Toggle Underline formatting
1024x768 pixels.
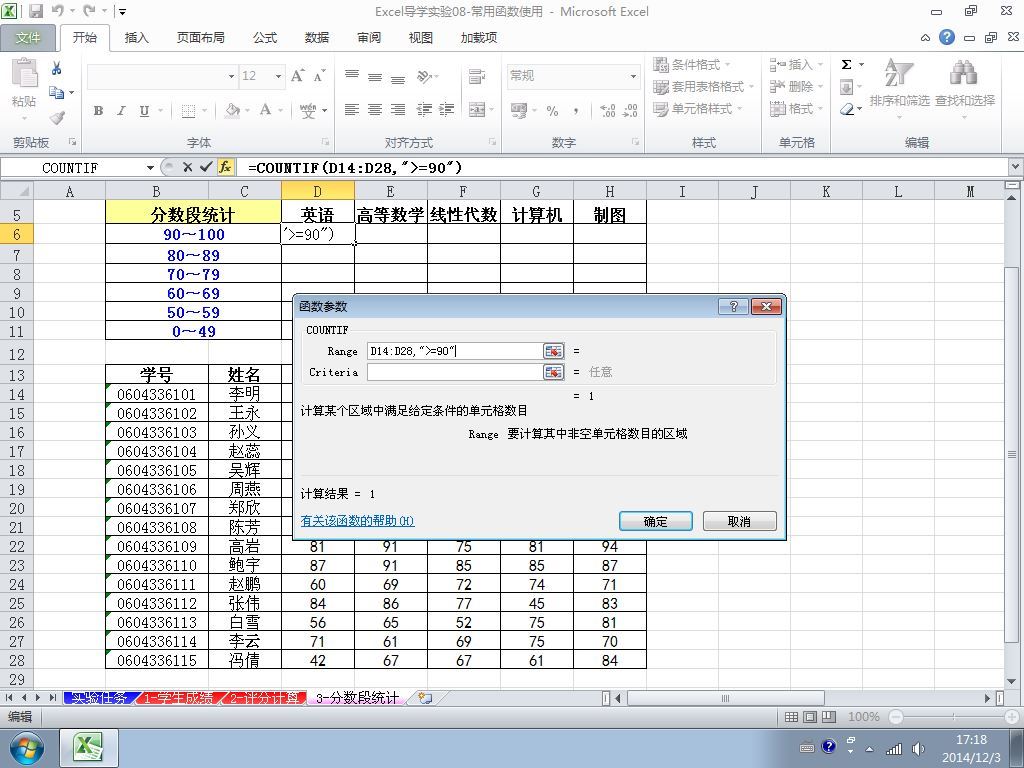[144, 110]
